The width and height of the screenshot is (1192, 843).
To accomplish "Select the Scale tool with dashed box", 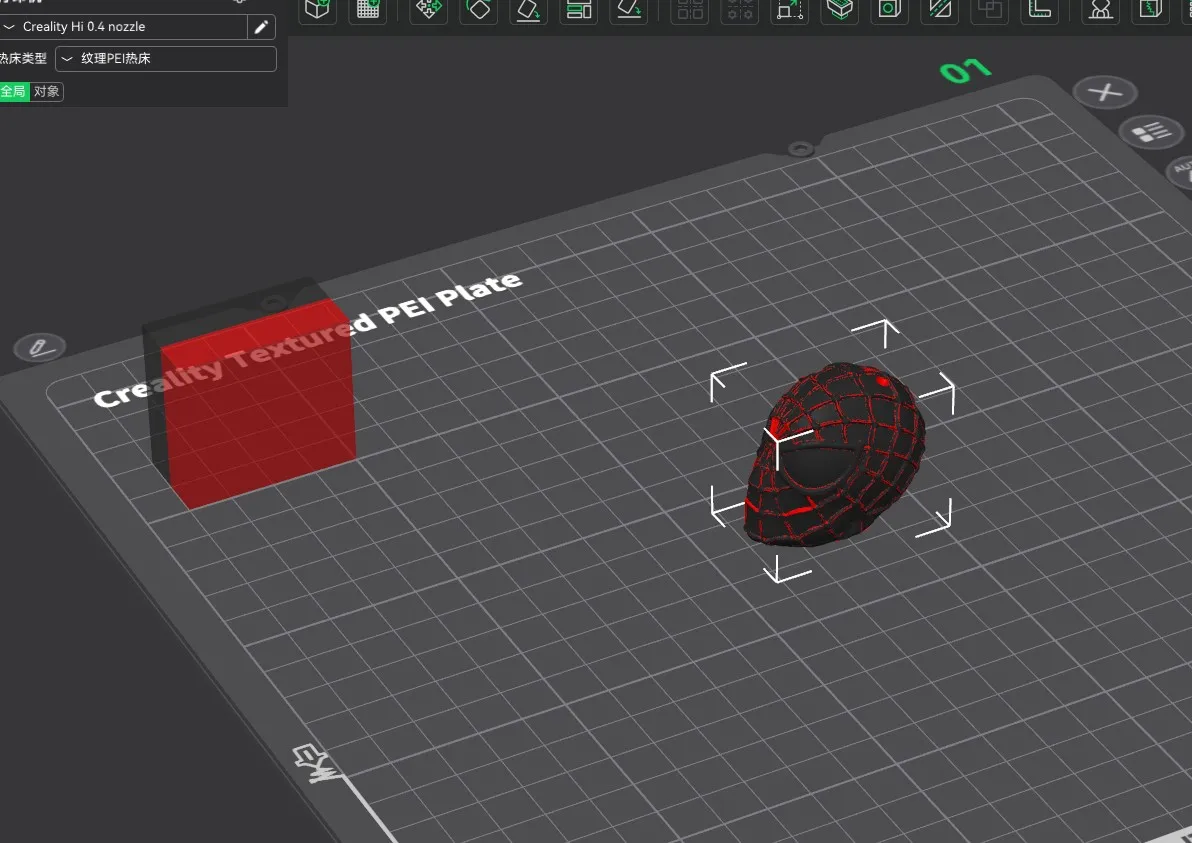I will (x=790, y=9).
